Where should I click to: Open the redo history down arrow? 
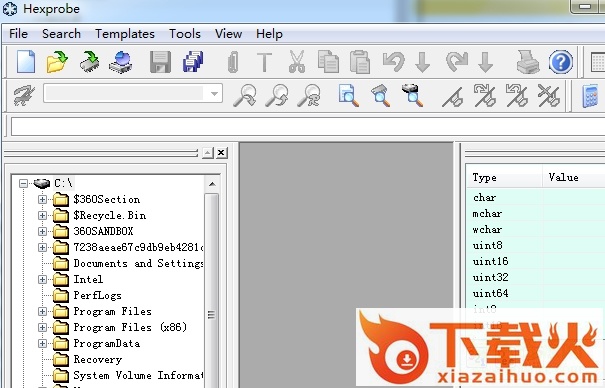point(485,62)
